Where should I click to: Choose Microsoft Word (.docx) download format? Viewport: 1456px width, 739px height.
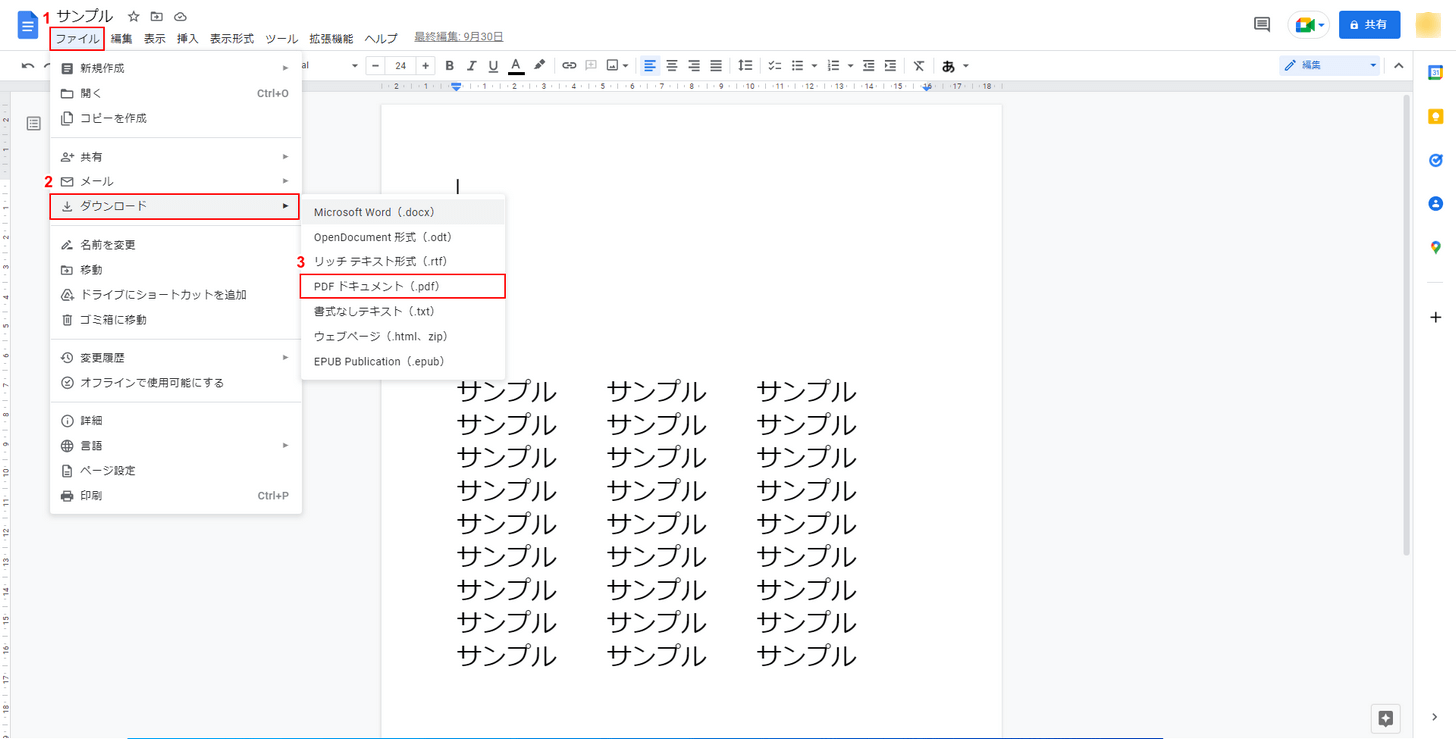(403, 212)
